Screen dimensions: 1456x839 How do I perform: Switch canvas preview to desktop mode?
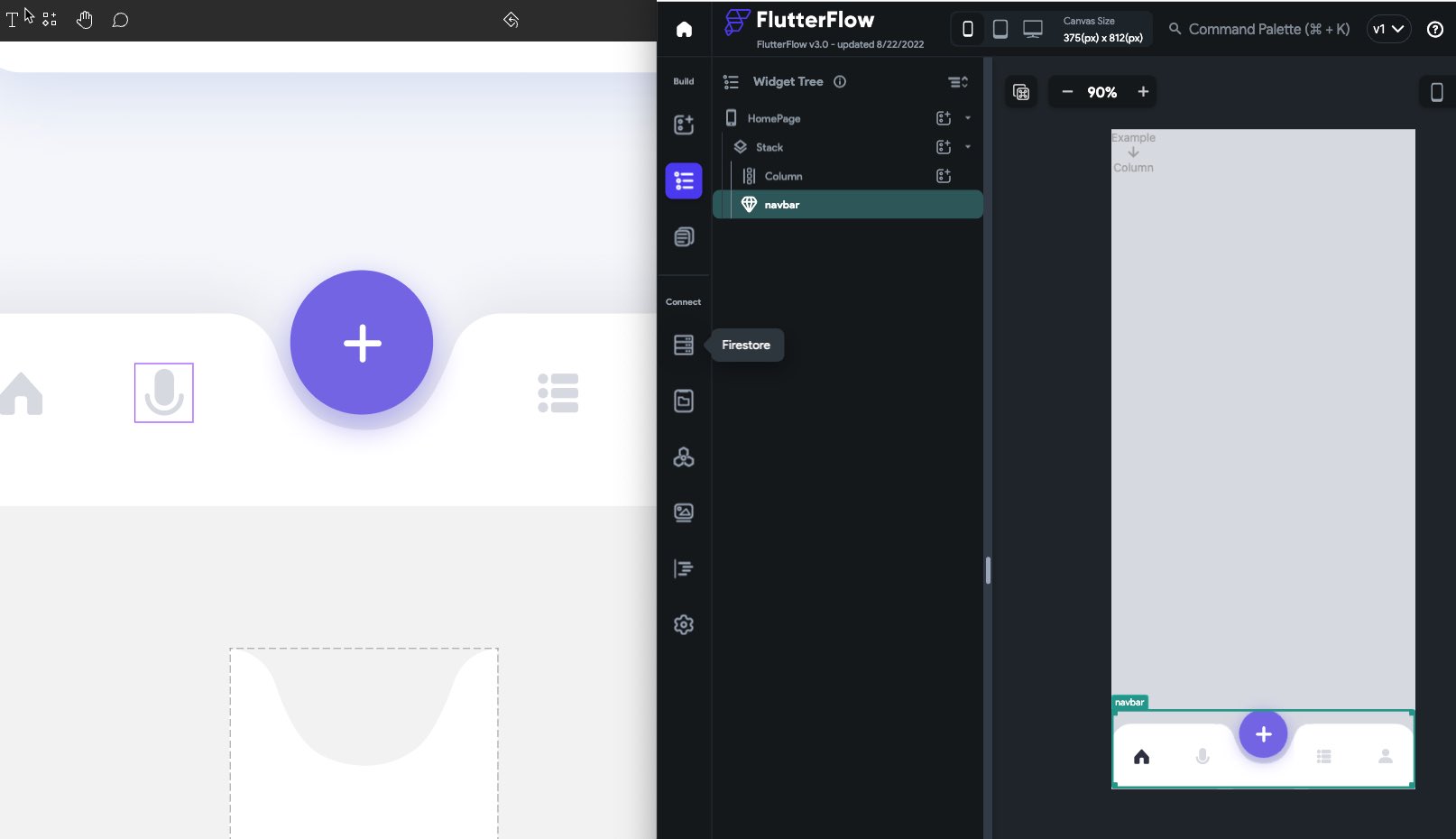[1032, 28]
